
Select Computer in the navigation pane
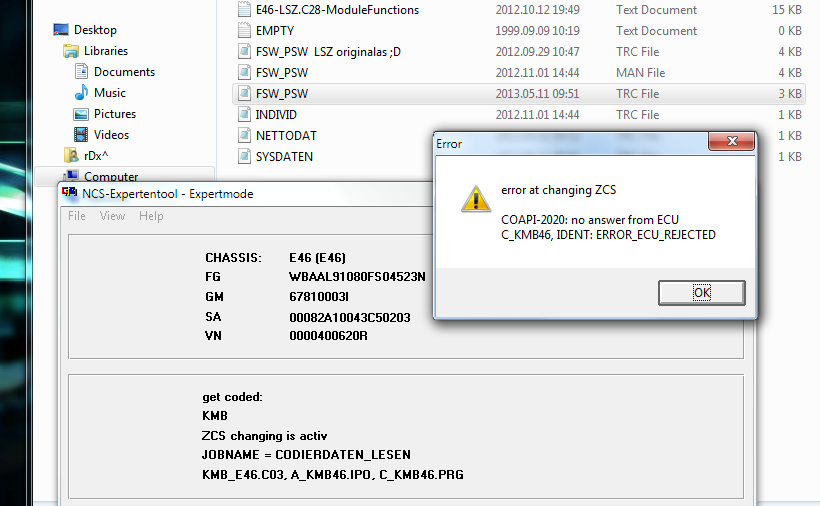111,177
